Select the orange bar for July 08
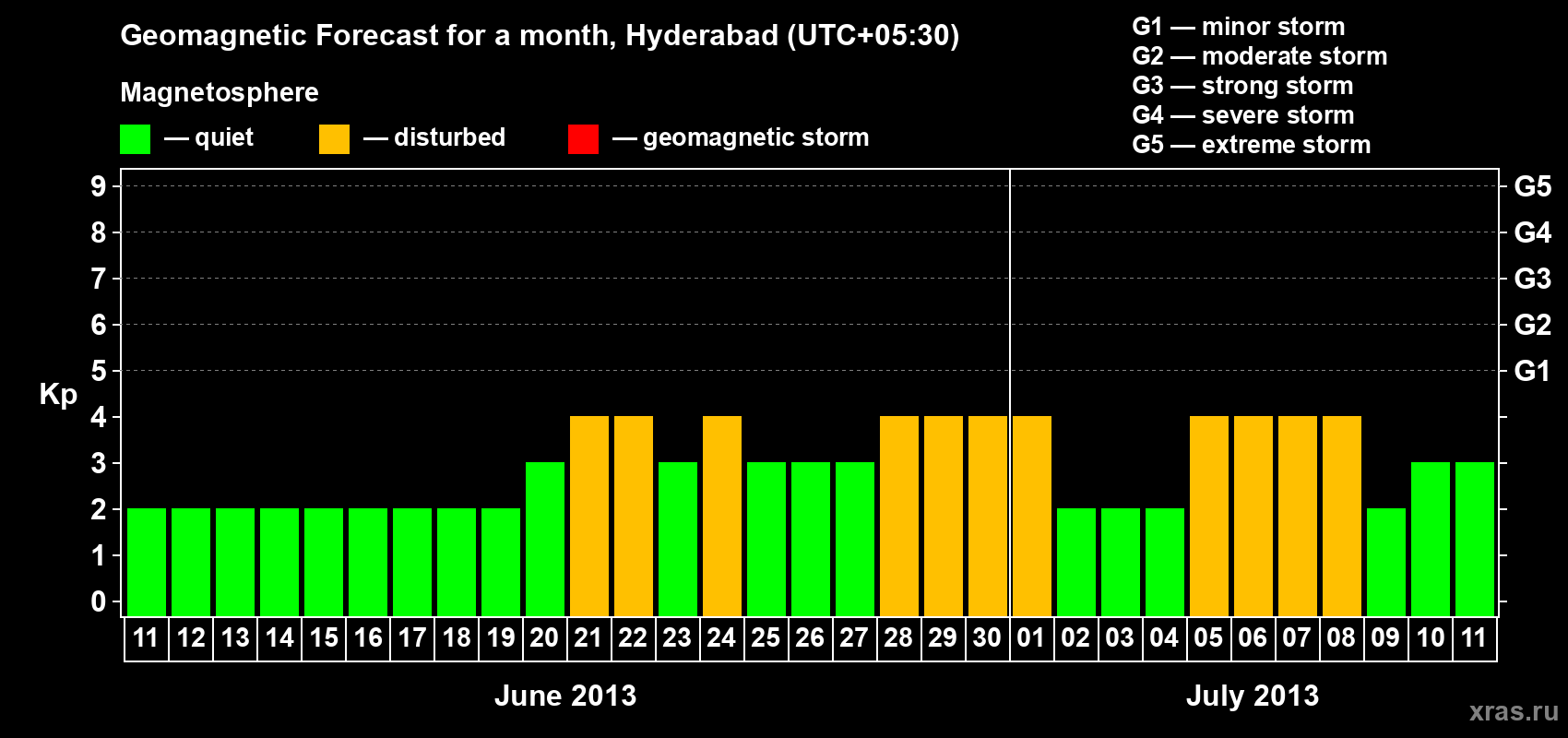 tap(1342, 516)
